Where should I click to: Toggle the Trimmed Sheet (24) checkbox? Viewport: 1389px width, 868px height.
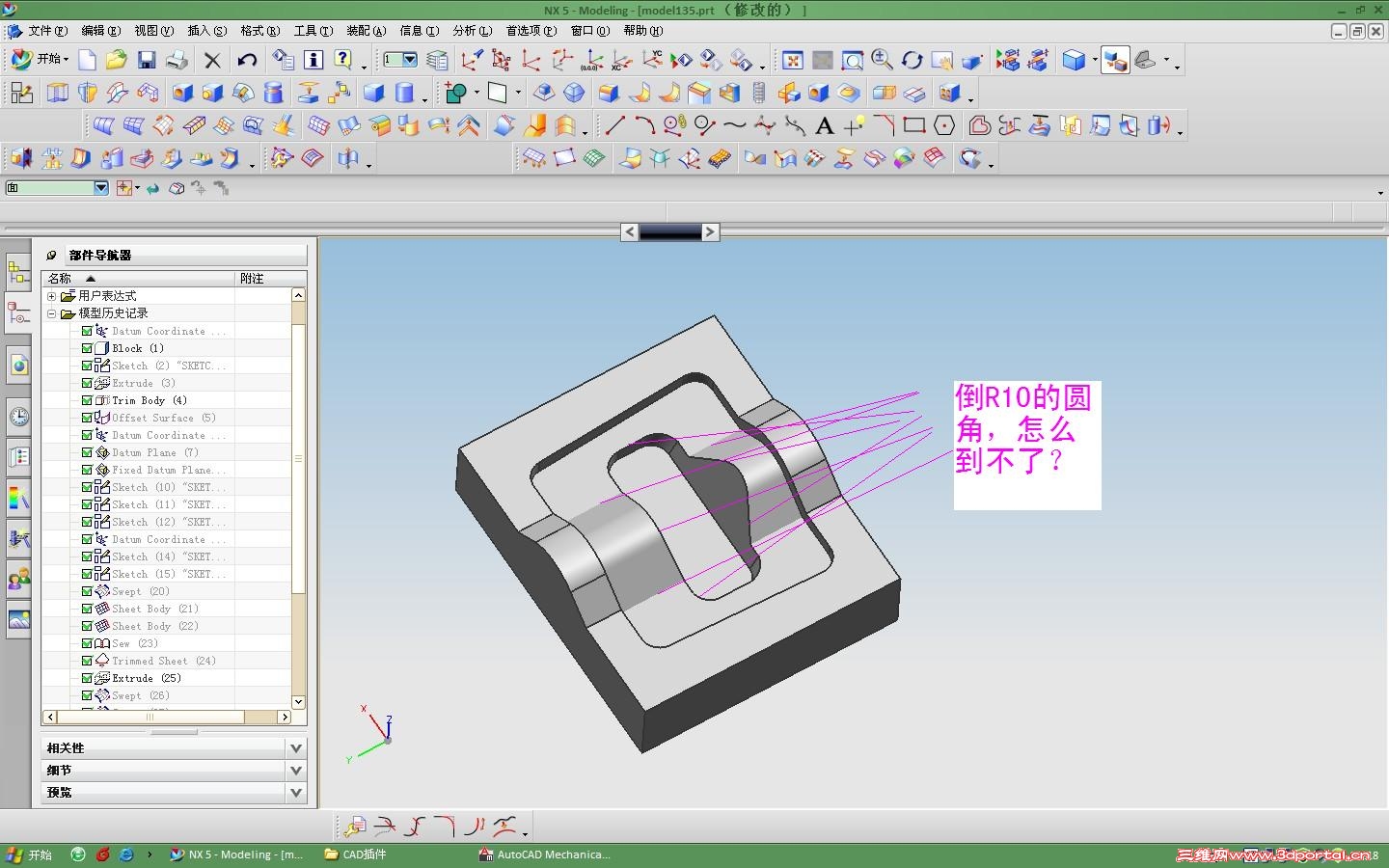(x=87, y=661)
